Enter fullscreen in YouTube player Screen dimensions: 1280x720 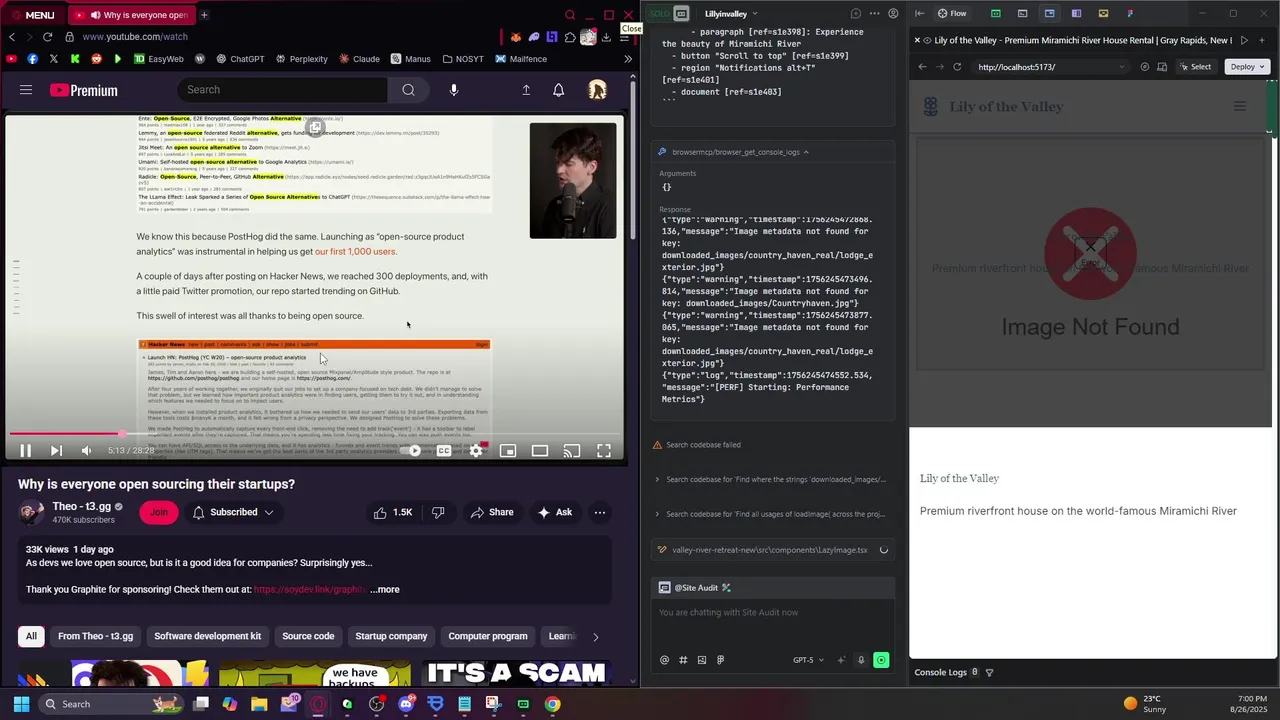(604, 451)
